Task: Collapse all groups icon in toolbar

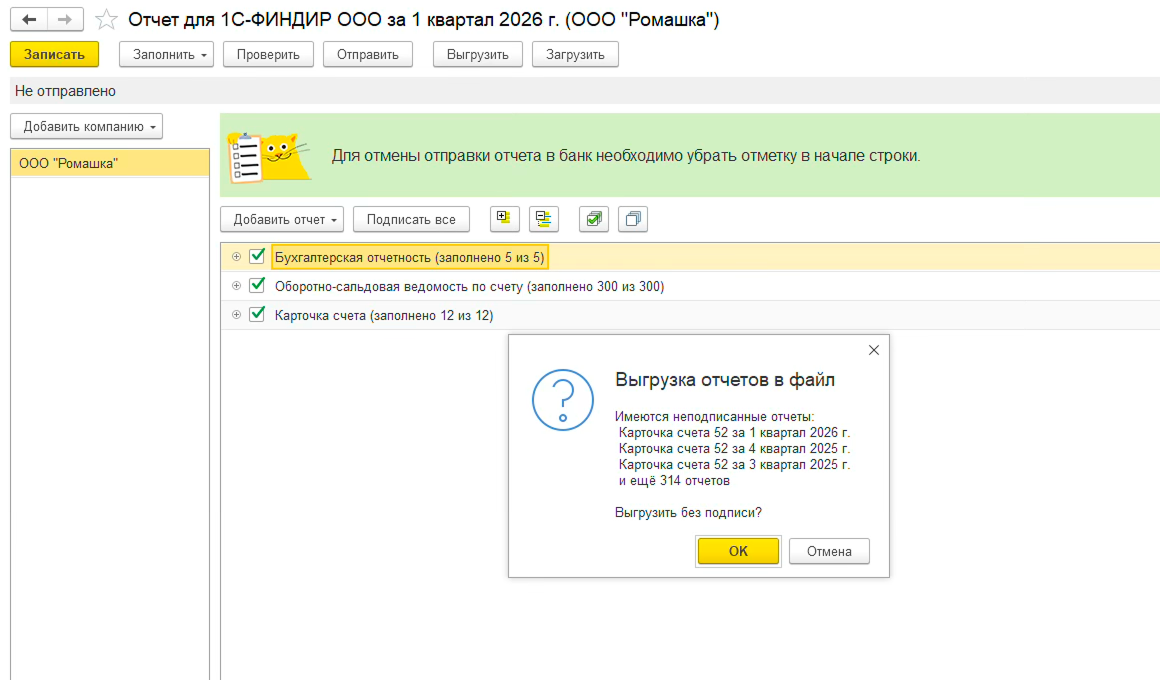Action: (544, 219)
